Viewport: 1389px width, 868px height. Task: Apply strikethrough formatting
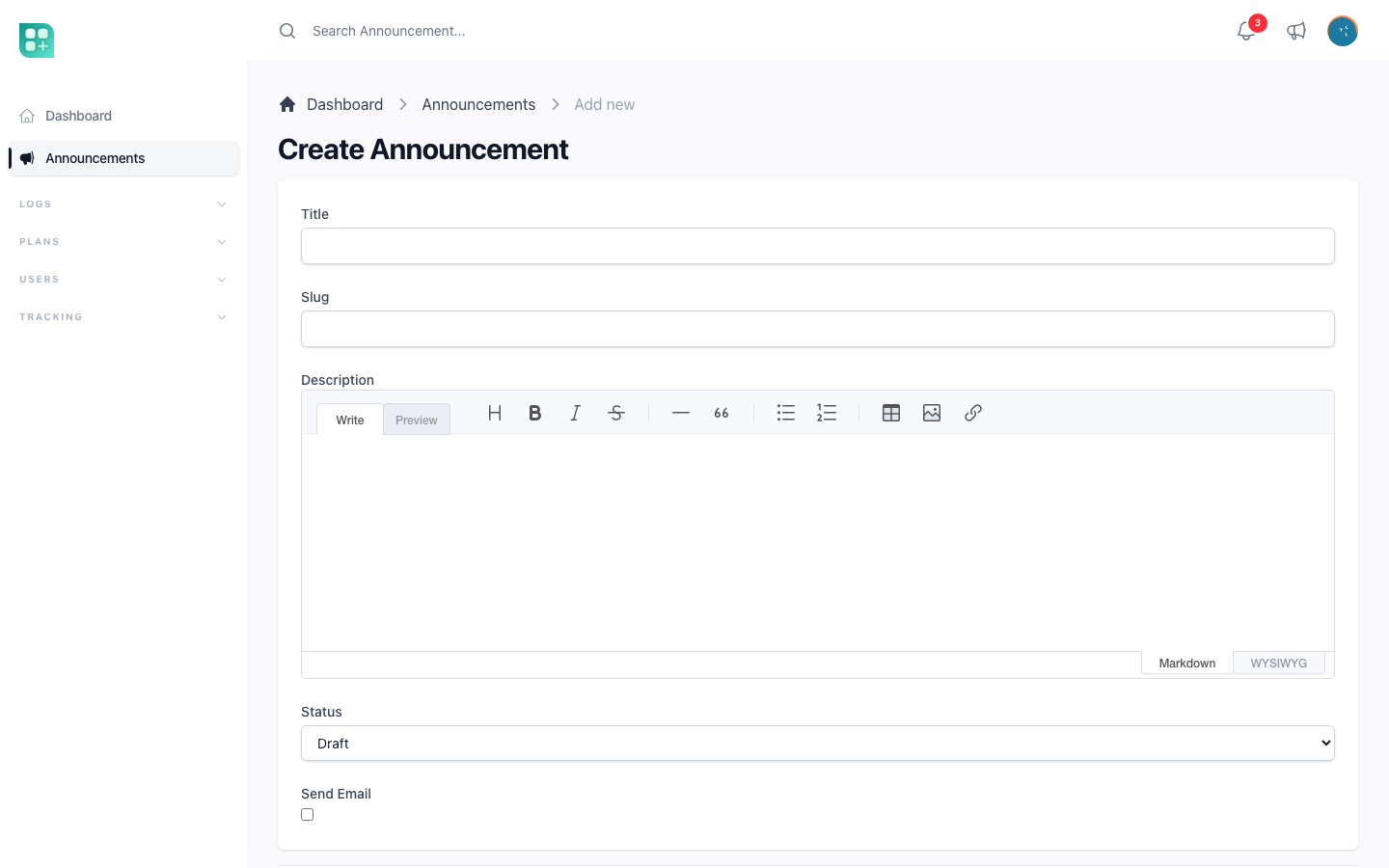point(616,413)
